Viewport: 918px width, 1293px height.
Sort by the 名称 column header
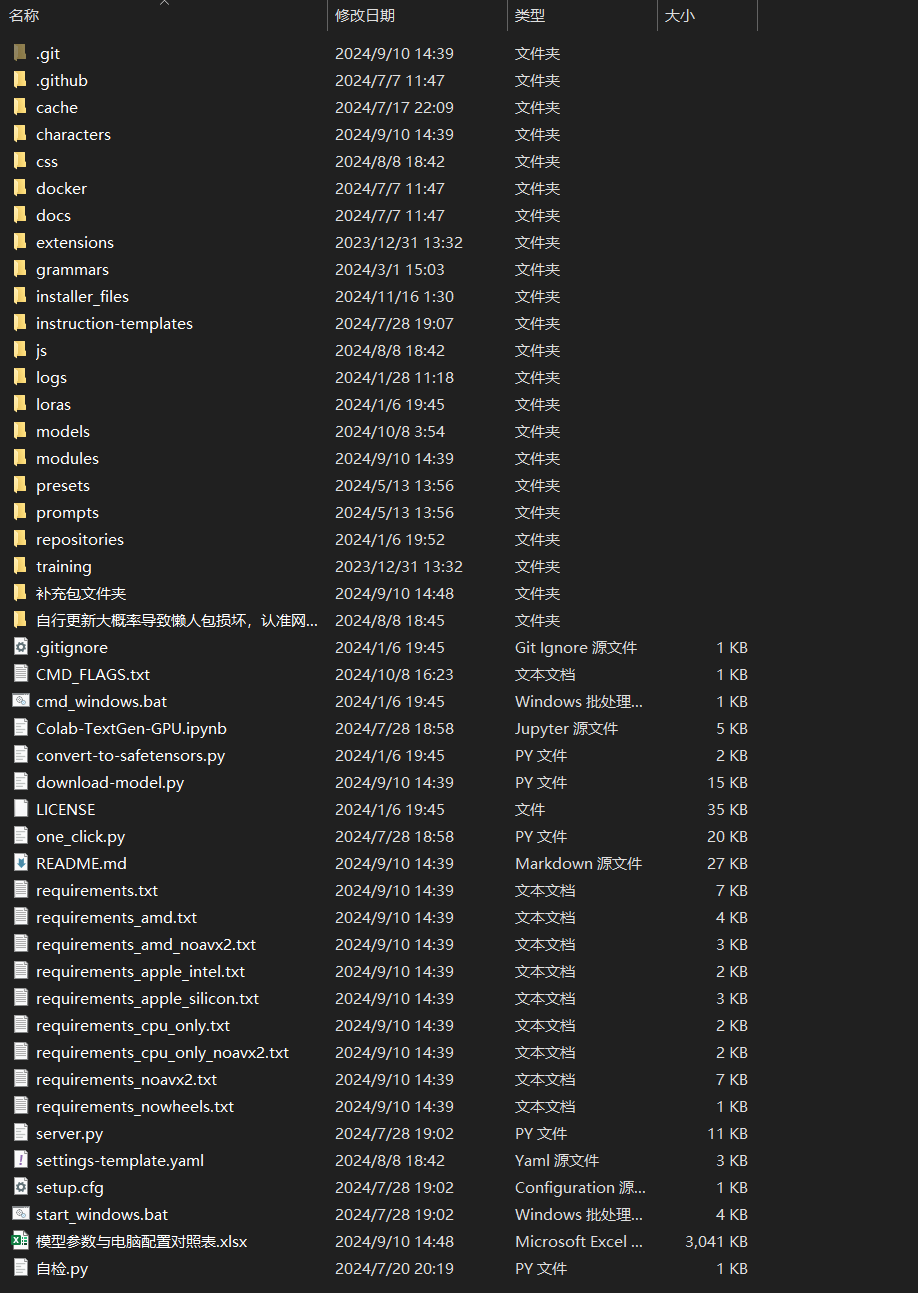click(x=24, y=15)
